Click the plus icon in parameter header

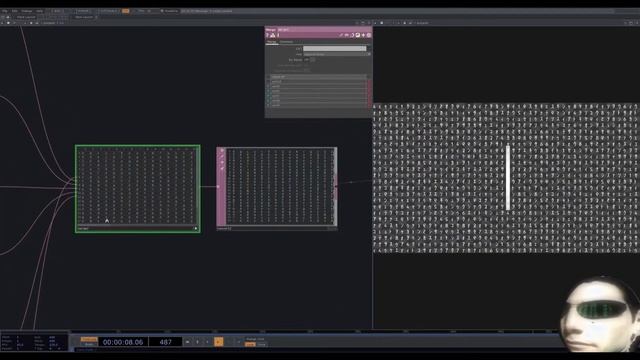[x=363, y=36]
